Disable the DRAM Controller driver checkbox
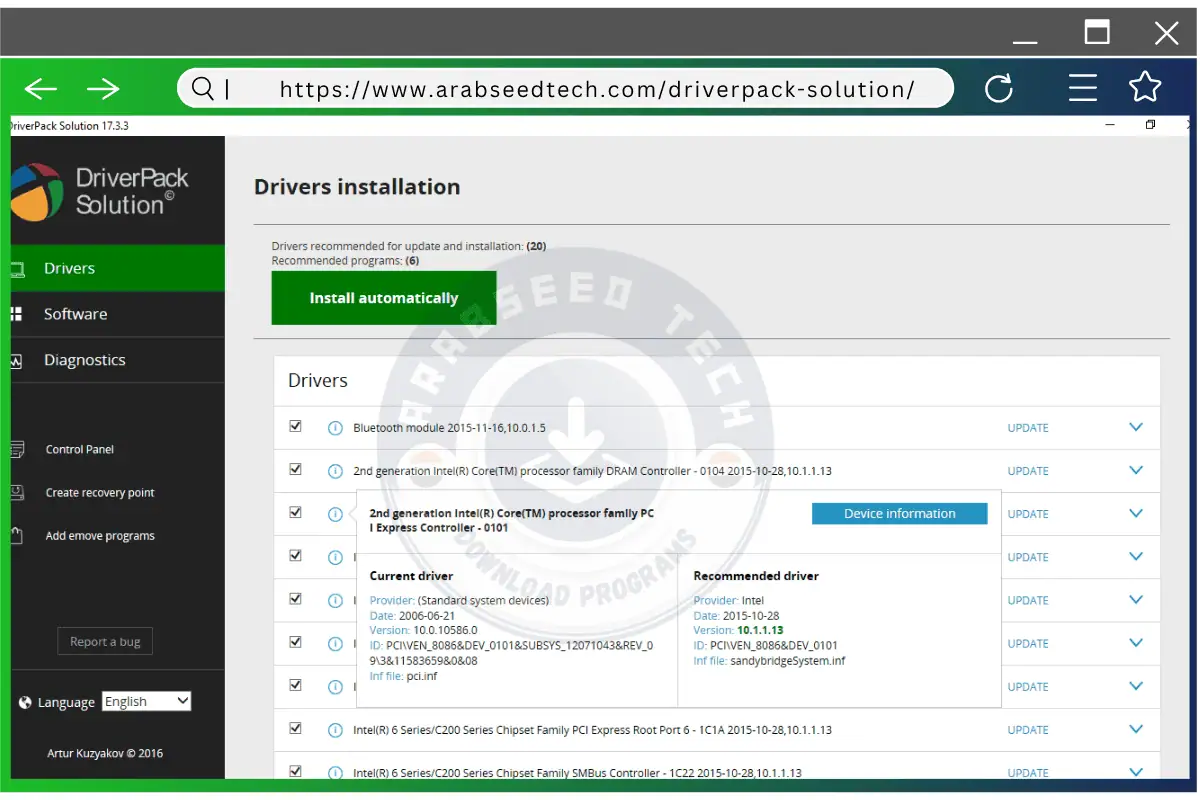1200x800 pixels. tap(295, 469)
